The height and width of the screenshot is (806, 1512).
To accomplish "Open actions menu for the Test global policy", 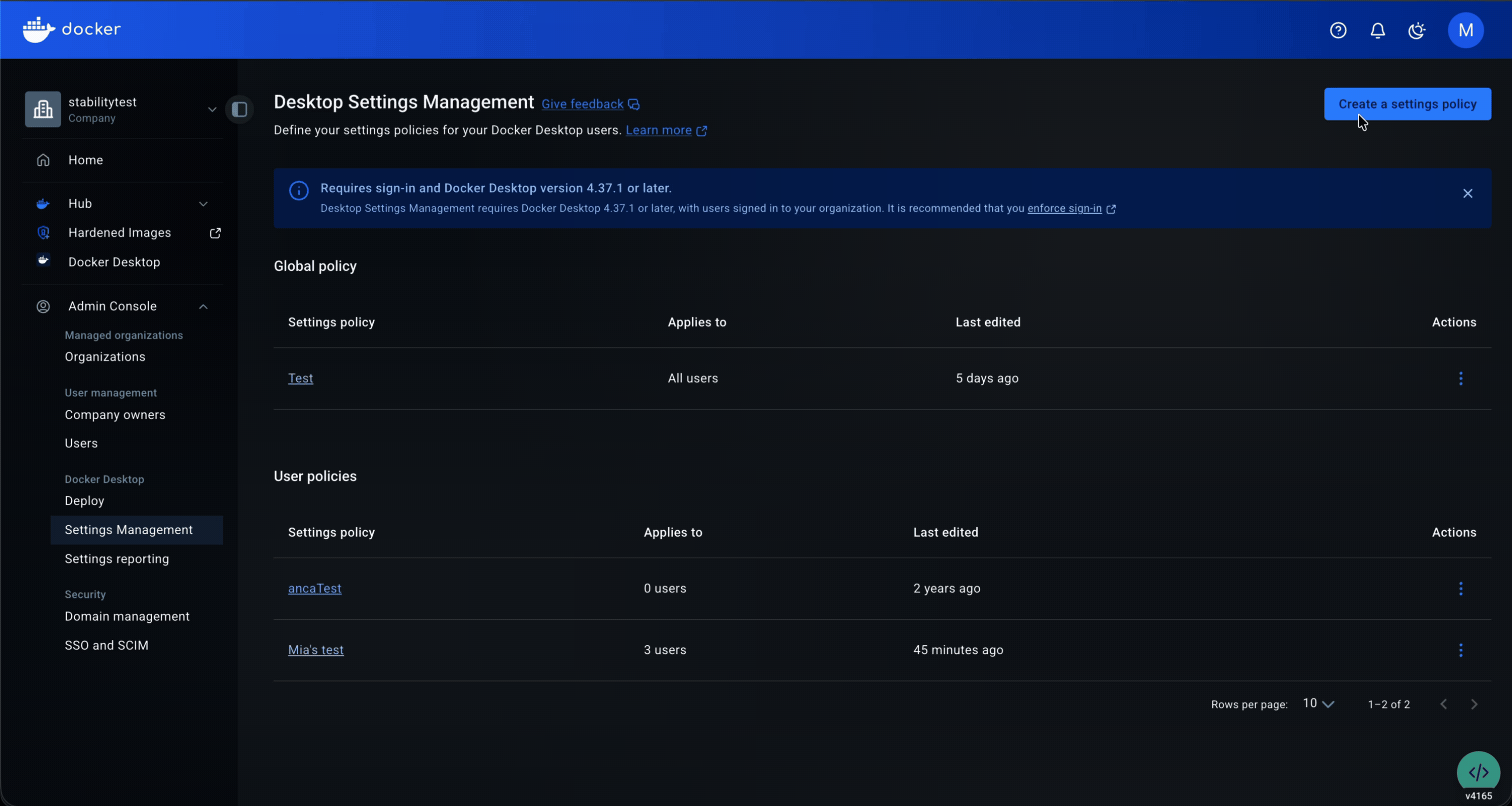I will click(1460, 378).
